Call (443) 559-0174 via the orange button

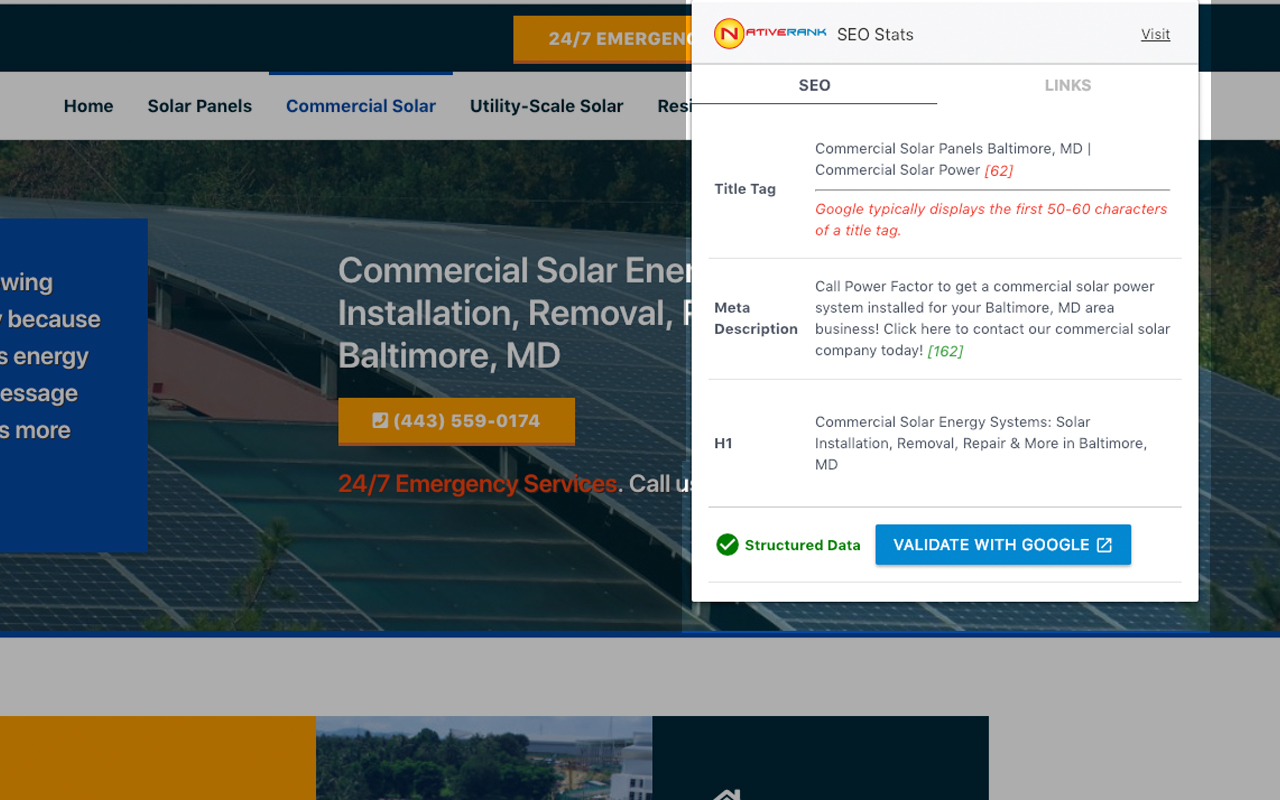[x=456, y=421]
